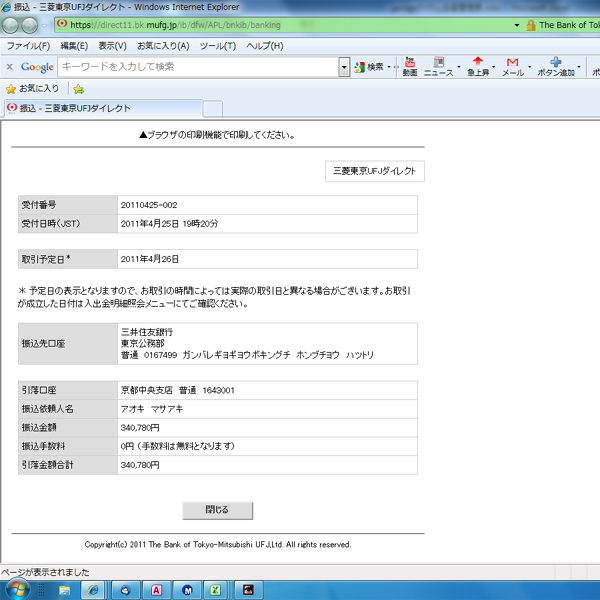Open the ファイル(F) menu
The height and width of the screenshot is (600, 600).
point(28,46)
